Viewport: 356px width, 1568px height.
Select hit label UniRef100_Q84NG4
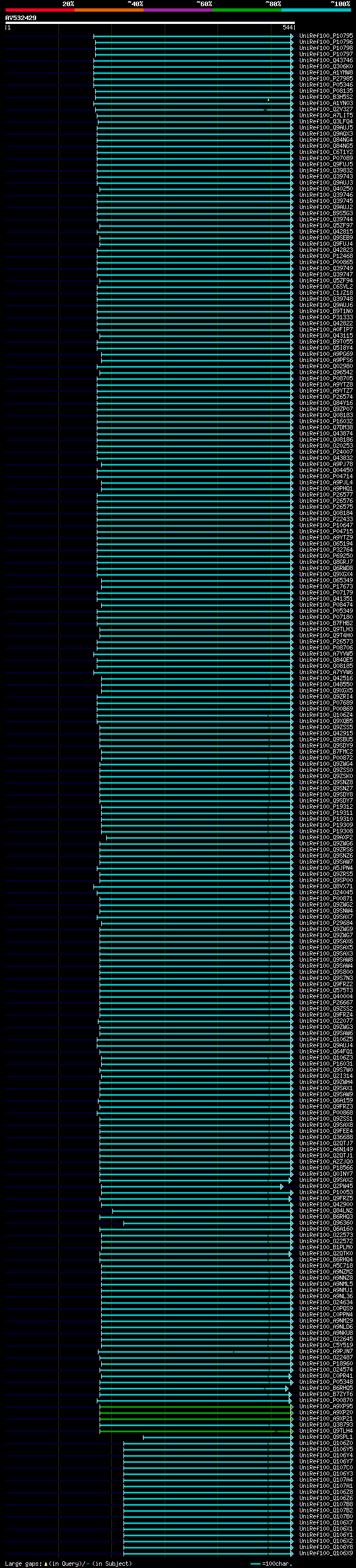coord(326,140)
